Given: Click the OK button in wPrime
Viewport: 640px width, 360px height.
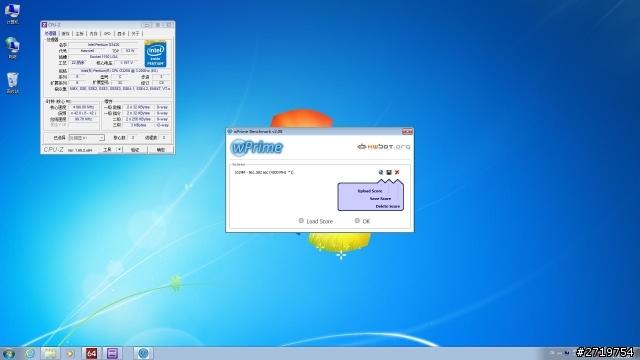Looking at the screenshot, I should [x=362, y=221].
